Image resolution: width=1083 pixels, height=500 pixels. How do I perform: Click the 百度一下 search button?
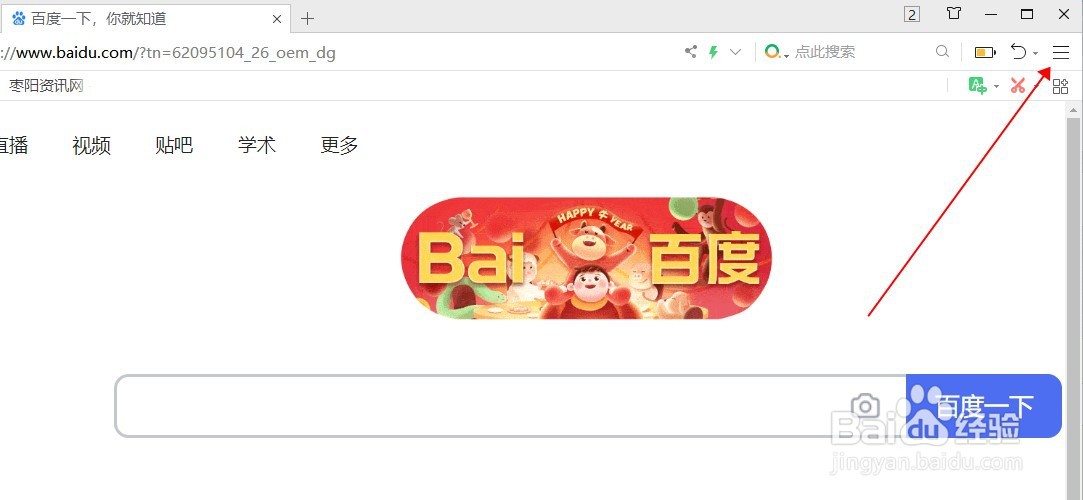pos(984,406)
